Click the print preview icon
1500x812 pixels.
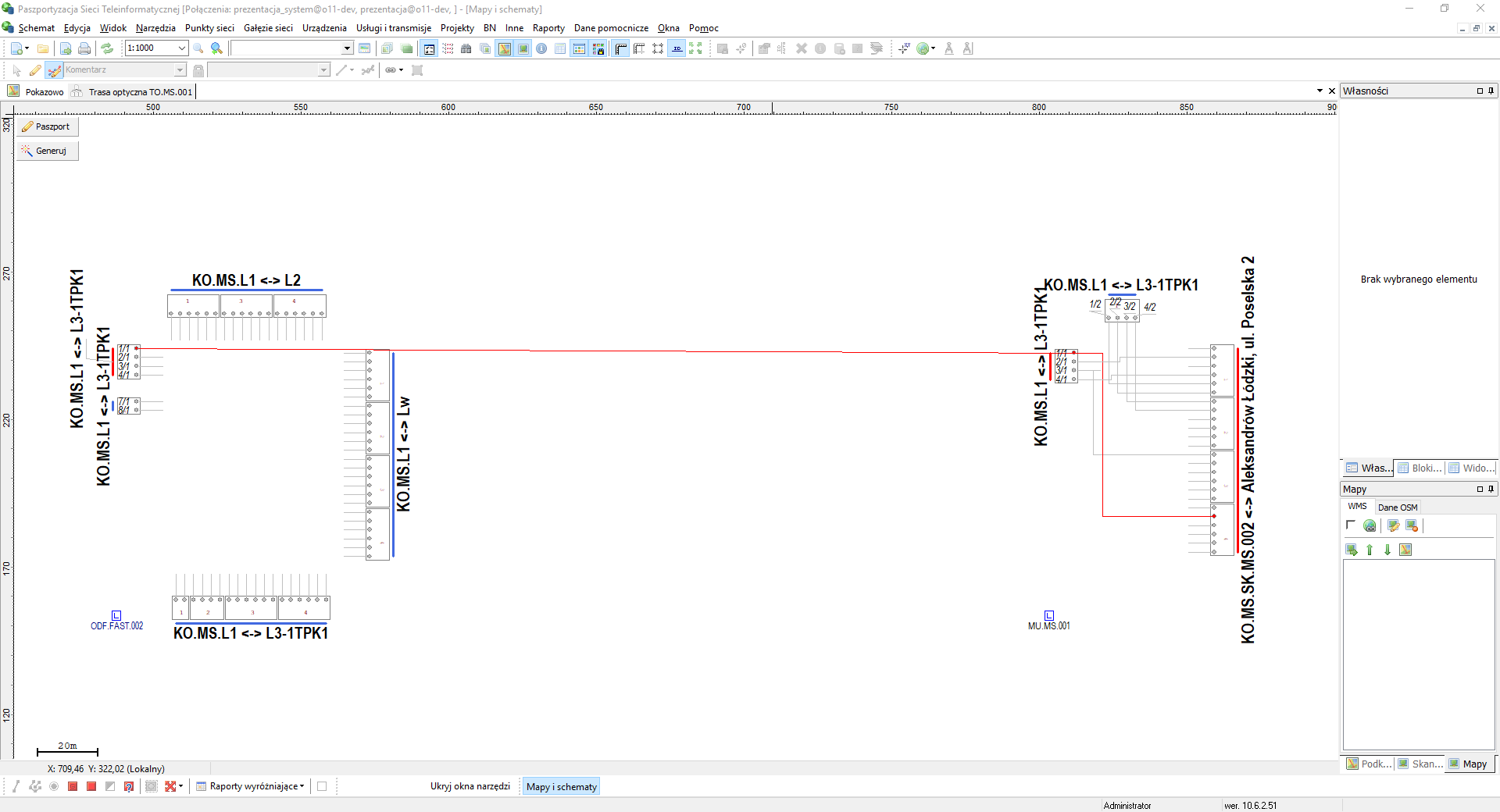(66, 48)
